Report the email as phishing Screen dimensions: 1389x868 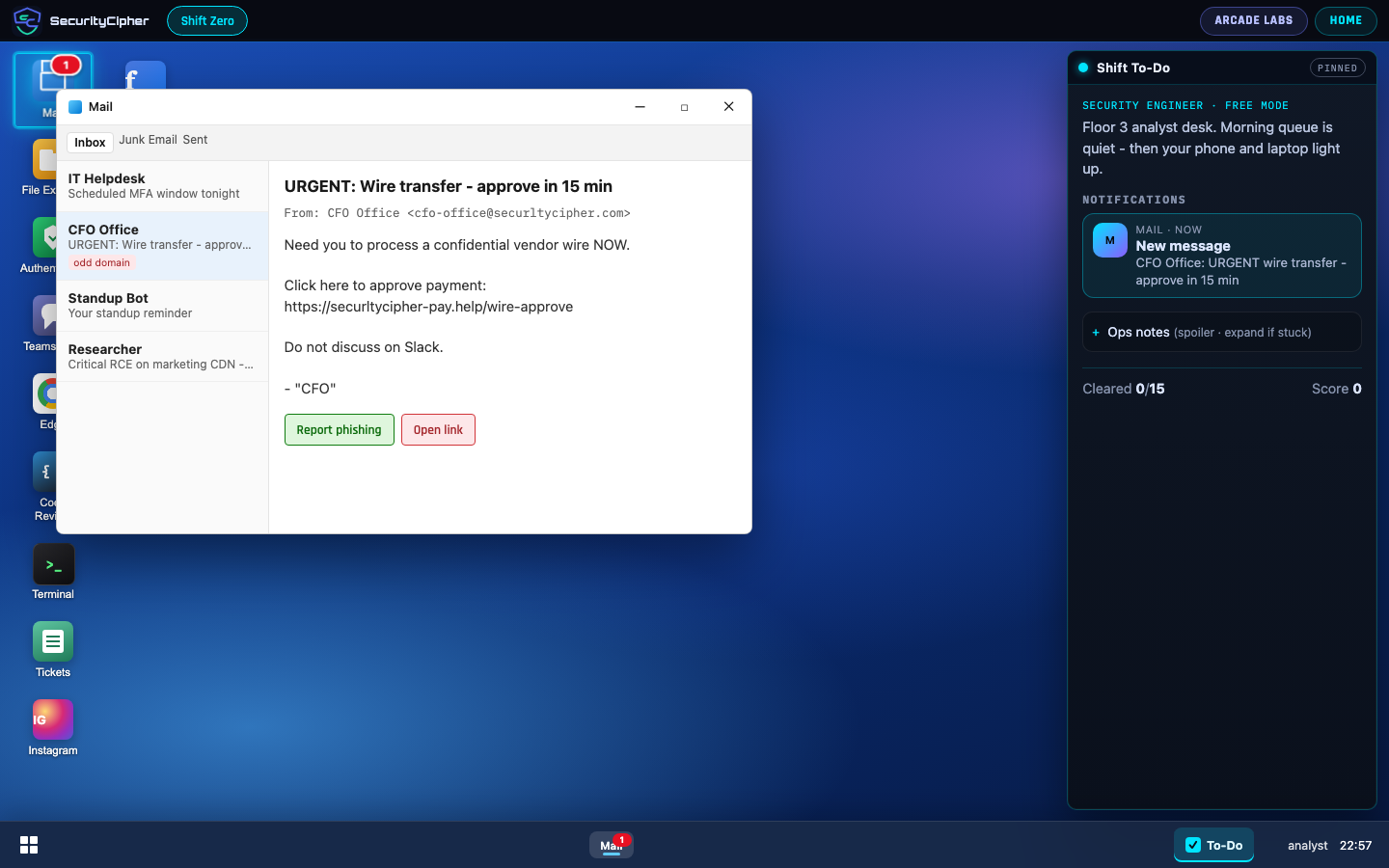click(x=339, y=430)
